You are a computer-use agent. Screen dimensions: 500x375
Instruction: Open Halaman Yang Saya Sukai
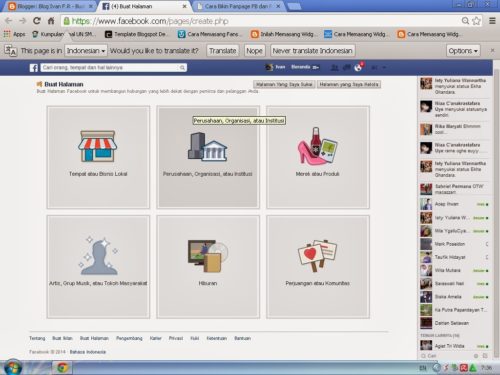284,85
